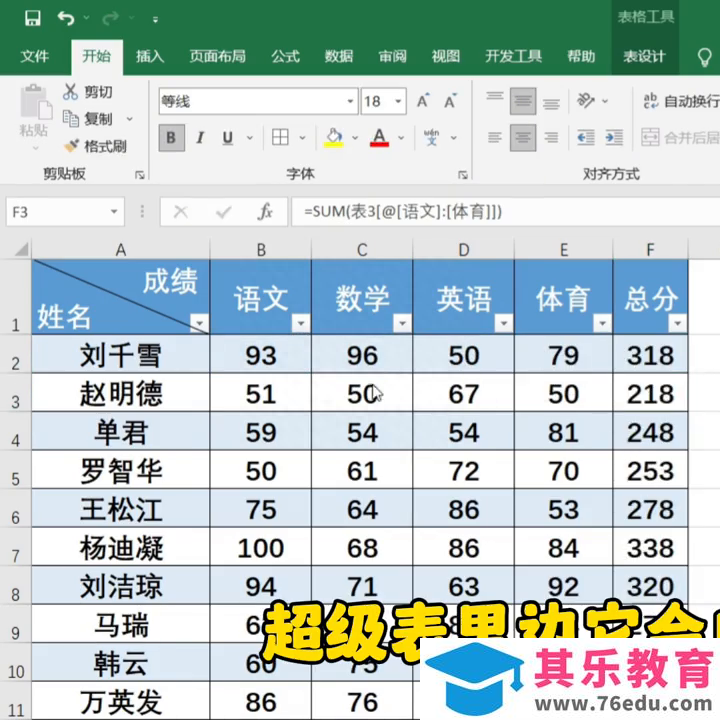
Task: Click the Decrease Indent icon
Action: (586, 138)
